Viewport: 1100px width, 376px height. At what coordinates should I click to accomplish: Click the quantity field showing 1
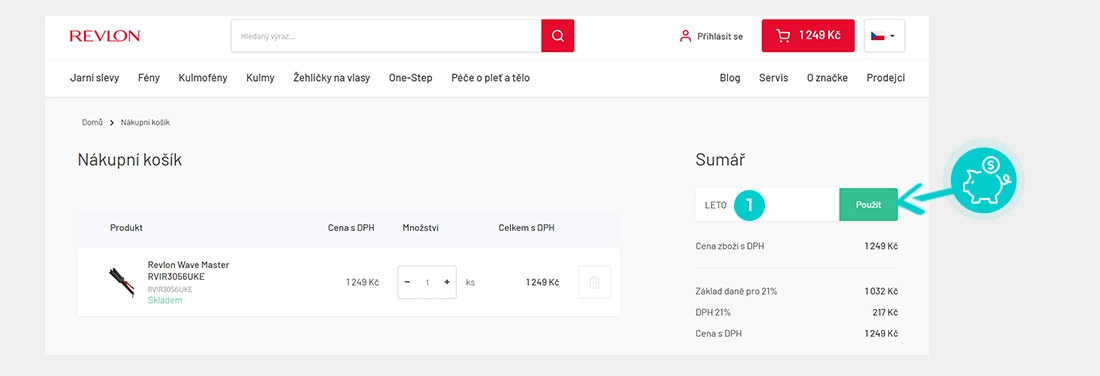pos(427,282)
